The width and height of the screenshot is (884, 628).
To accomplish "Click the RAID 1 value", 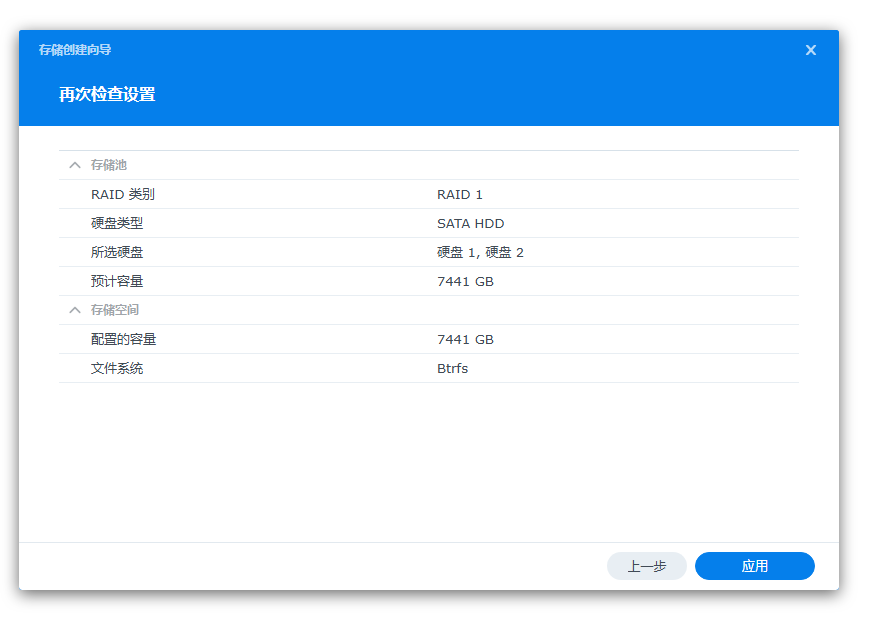I will pos(459,195).
